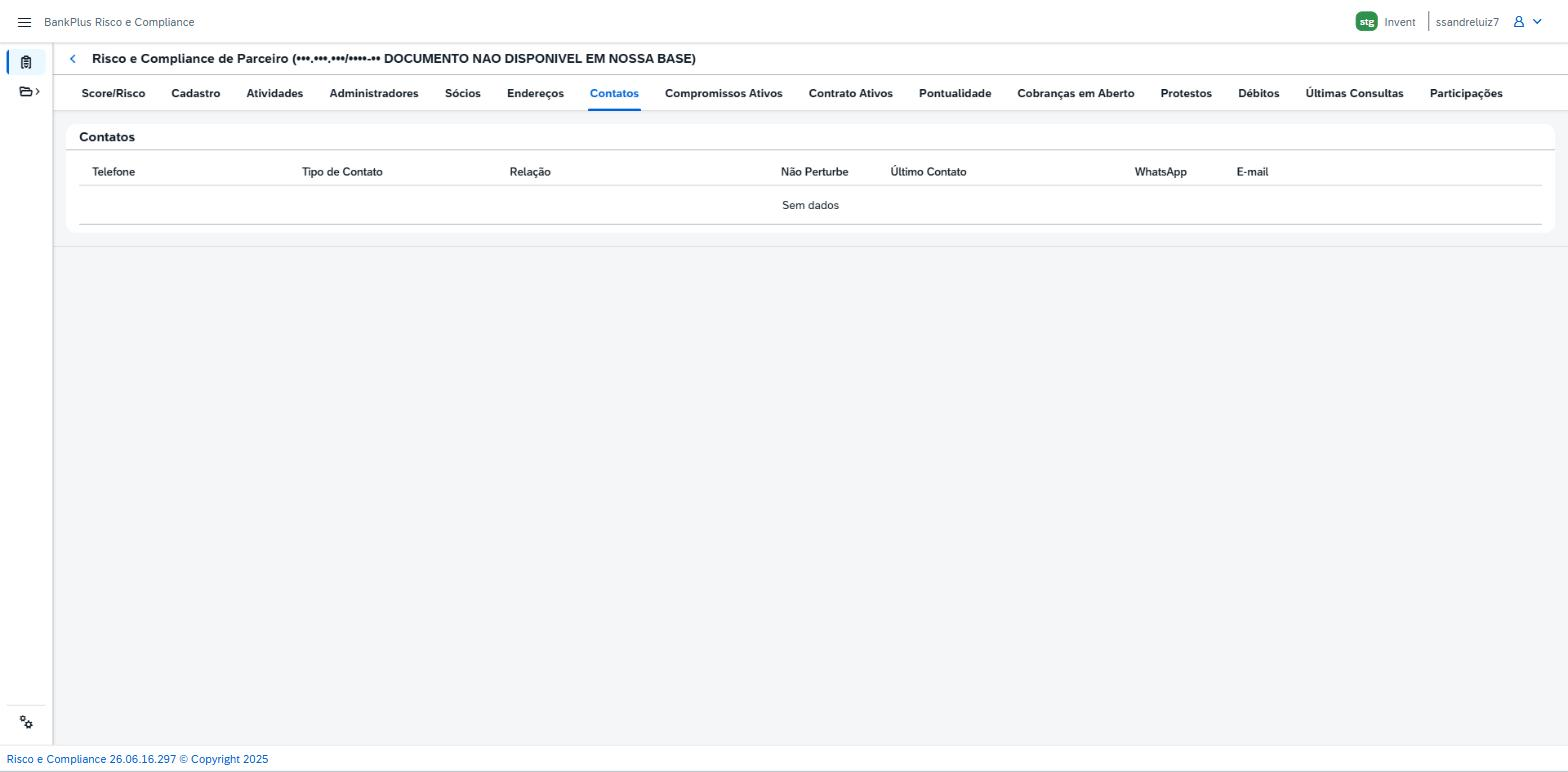1568x772 pixels.
Task: Click the Último Contato column header
Action: point(928,172)
